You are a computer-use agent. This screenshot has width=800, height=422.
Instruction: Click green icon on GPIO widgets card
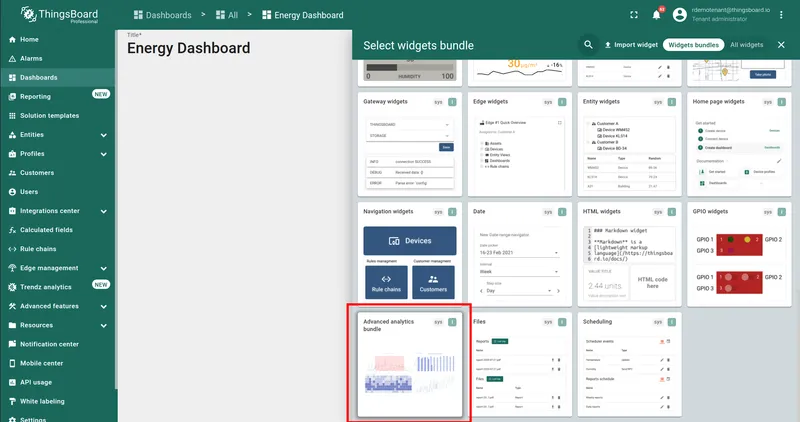coord(781,212)
